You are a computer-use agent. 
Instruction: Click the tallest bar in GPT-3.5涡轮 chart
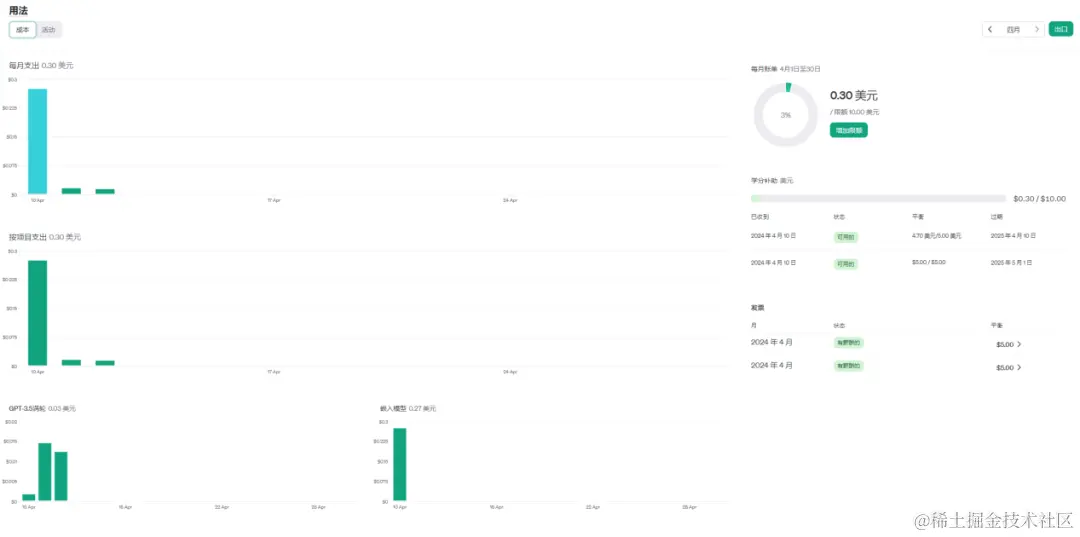[45, 472]
